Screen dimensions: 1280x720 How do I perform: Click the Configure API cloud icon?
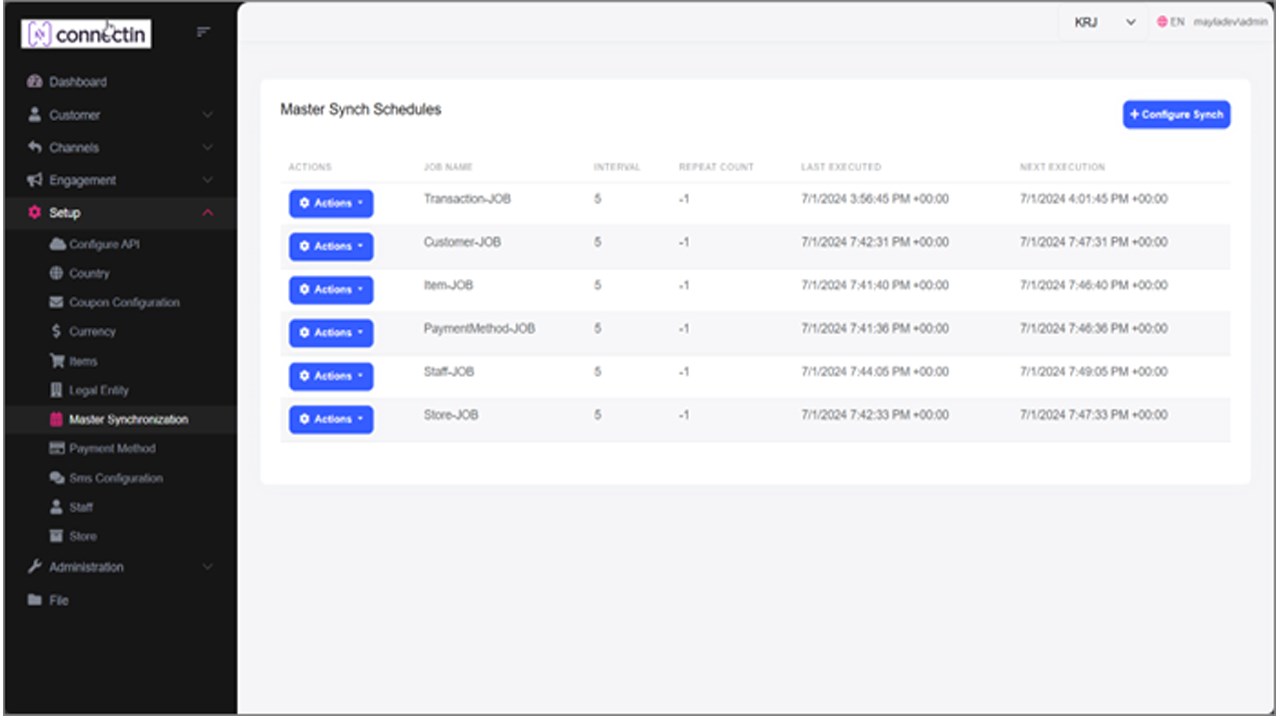pos(56,244)
